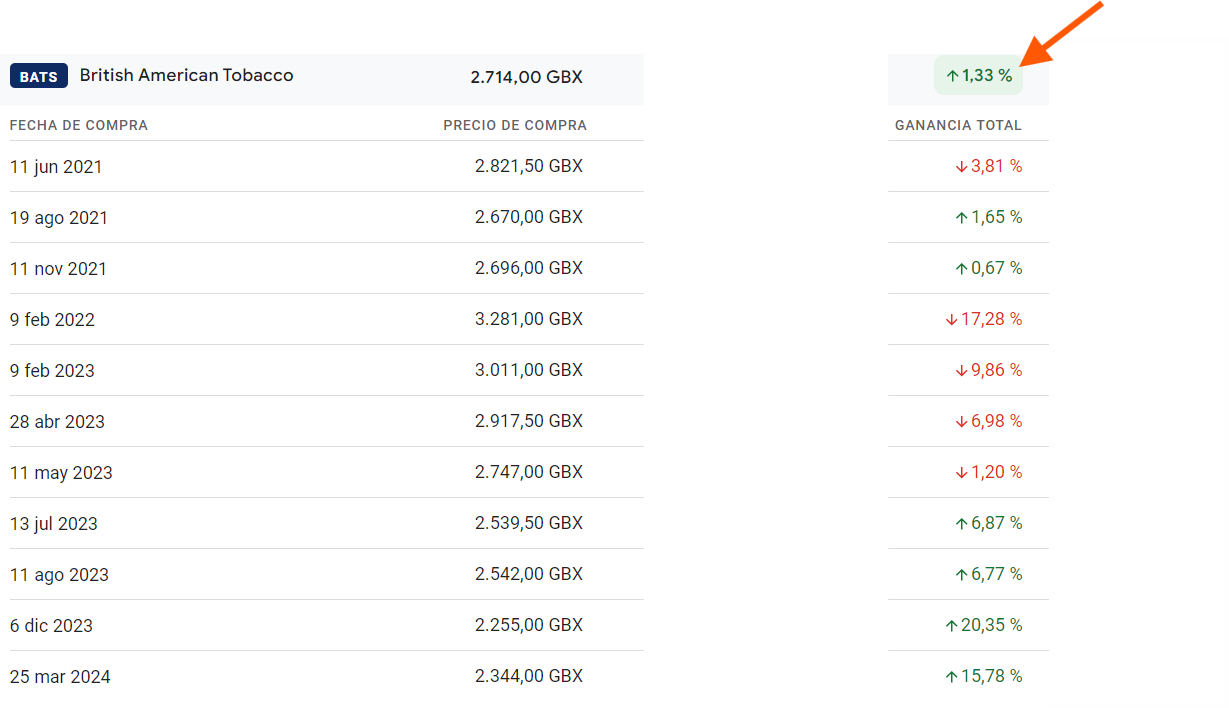
Task: Click the BATS ticker badge
Action: tap(39, 77)
